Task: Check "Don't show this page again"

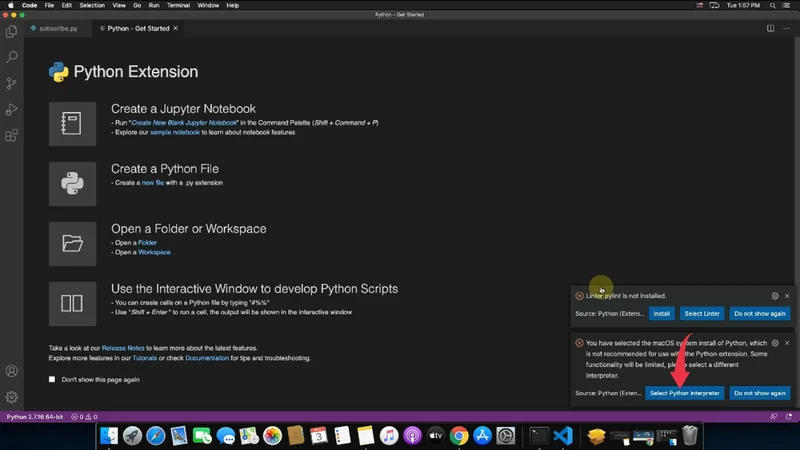Action: tap(53, 379)
